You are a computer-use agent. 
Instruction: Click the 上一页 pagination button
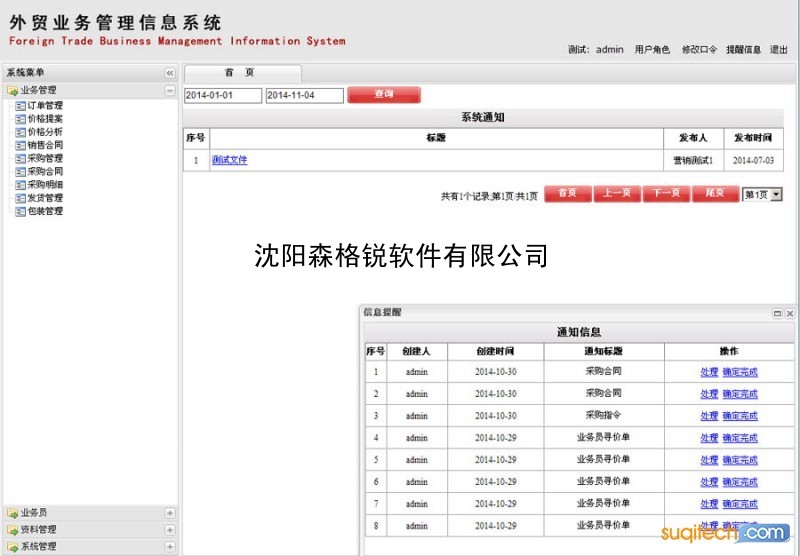pyautogui.click(x=617, y=193)
